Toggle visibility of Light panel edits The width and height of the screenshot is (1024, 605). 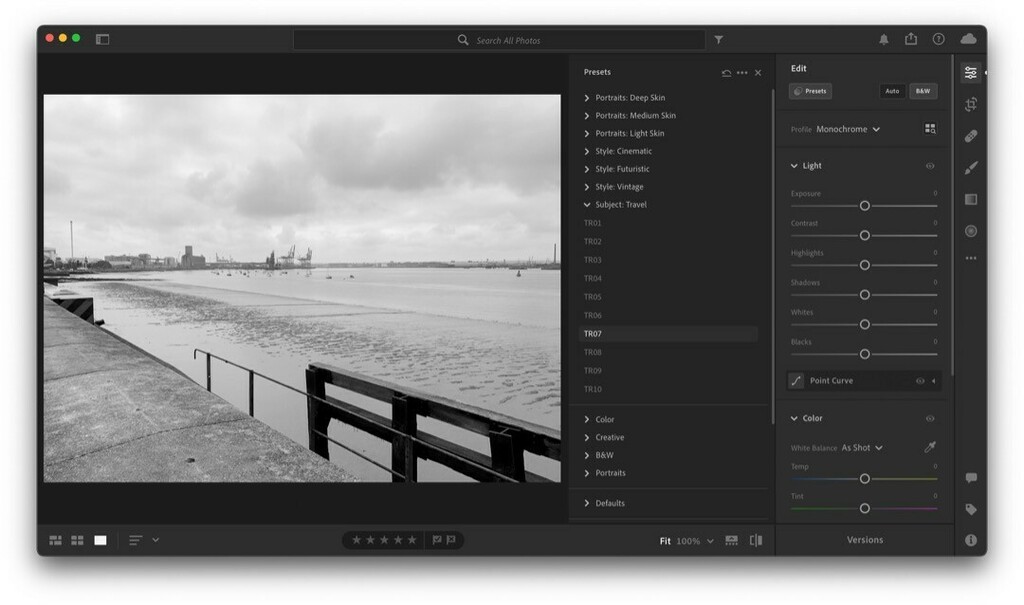930,166
